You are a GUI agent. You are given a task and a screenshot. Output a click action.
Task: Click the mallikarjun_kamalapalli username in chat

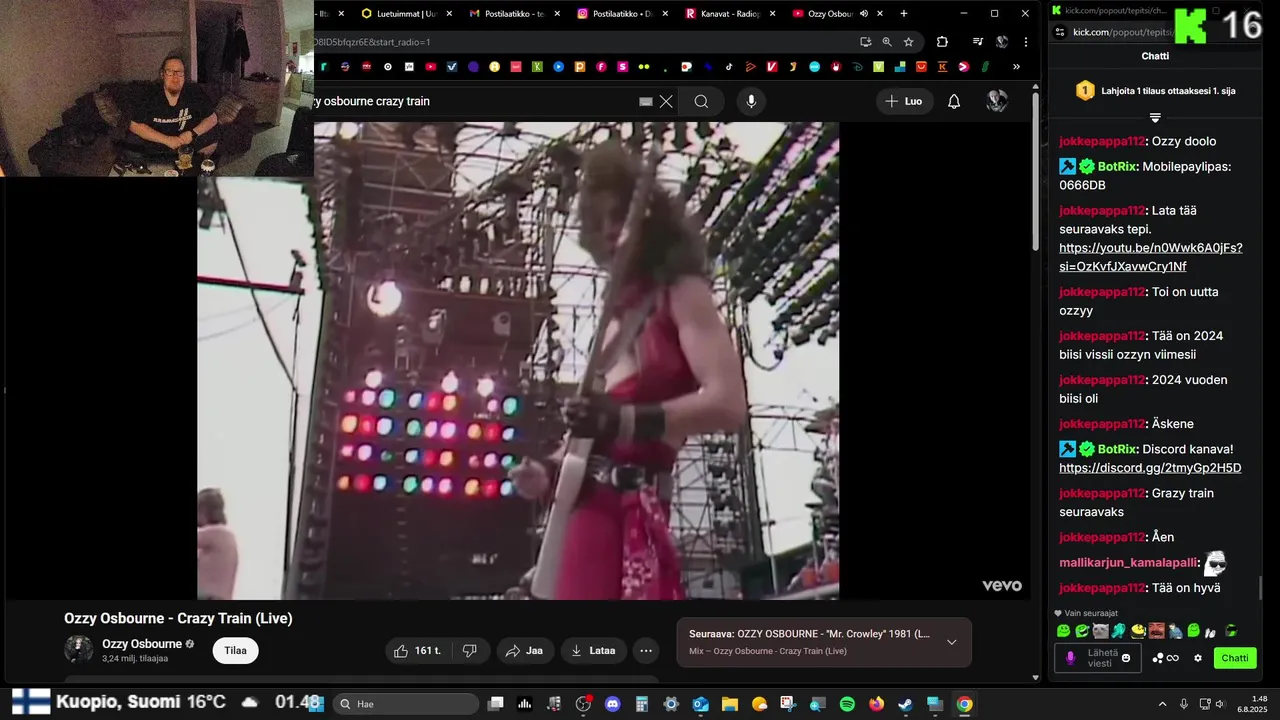(x=1128, y=563)
